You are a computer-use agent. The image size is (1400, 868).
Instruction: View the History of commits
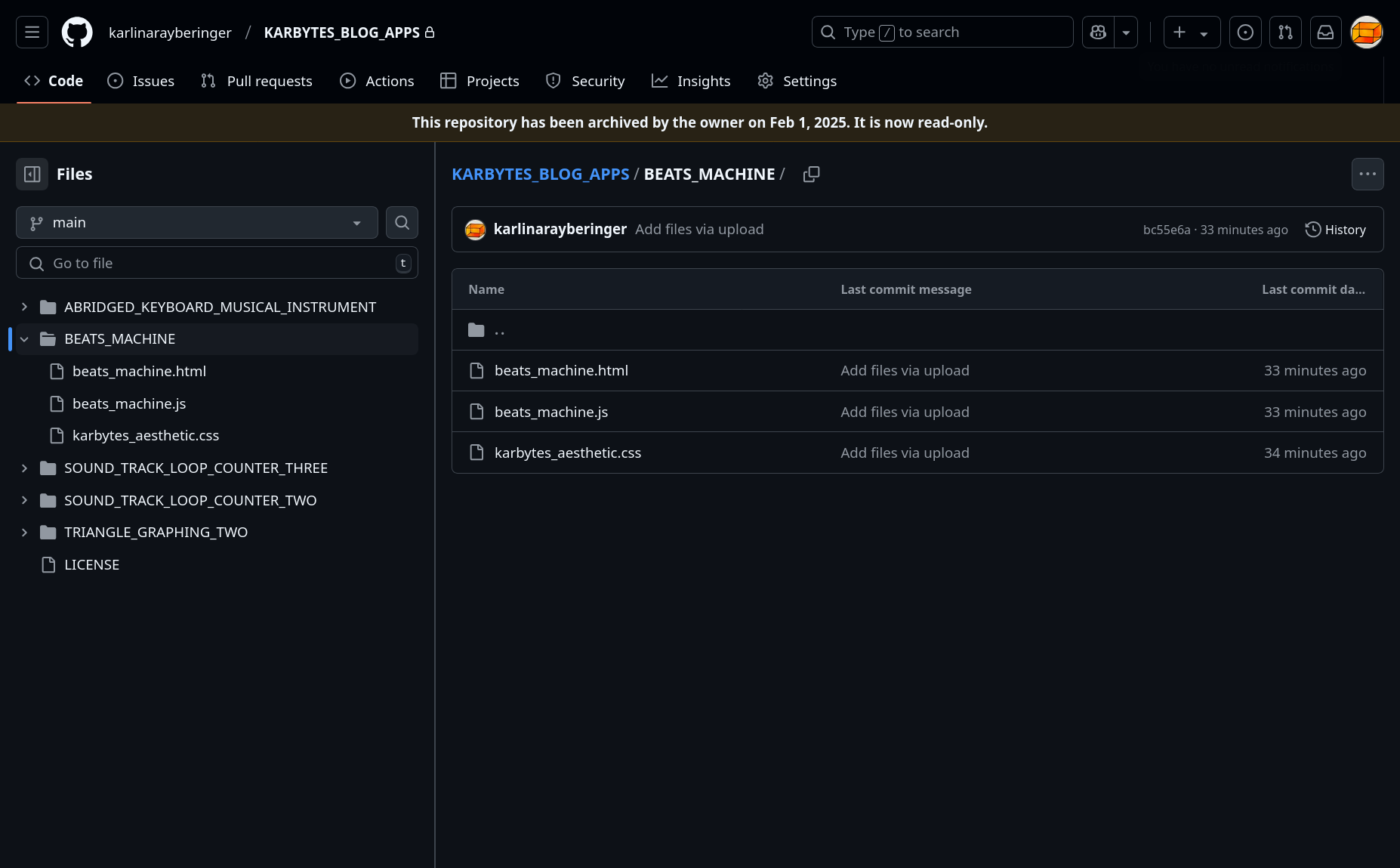[x=1335, y=230]
